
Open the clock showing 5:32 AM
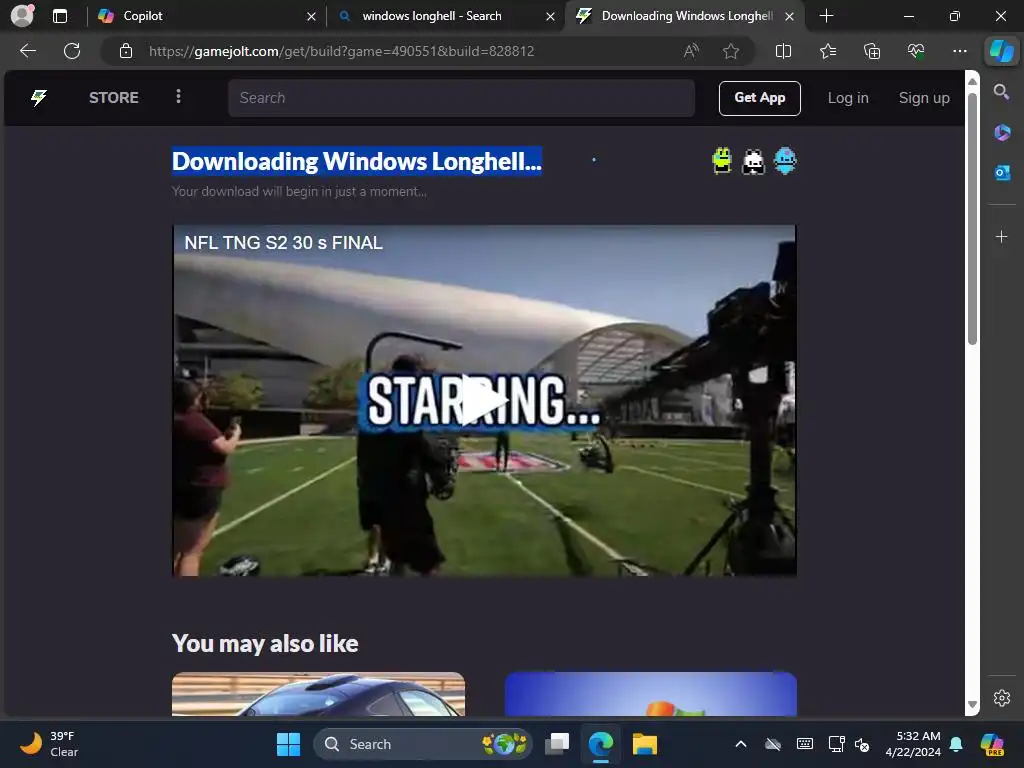click(x=913, y=744)
